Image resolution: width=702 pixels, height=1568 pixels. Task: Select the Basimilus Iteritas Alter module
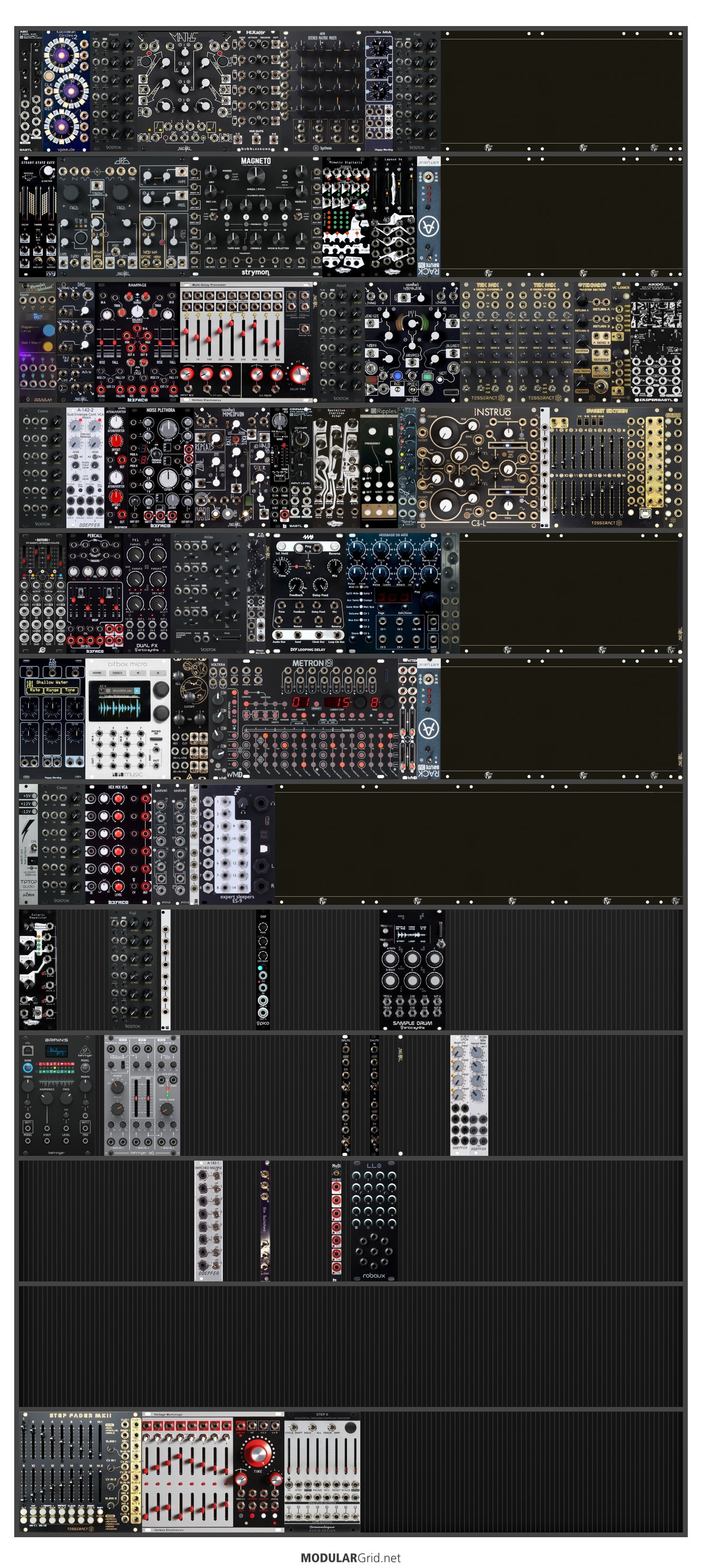pyautogui.click(x=336, y=468)
